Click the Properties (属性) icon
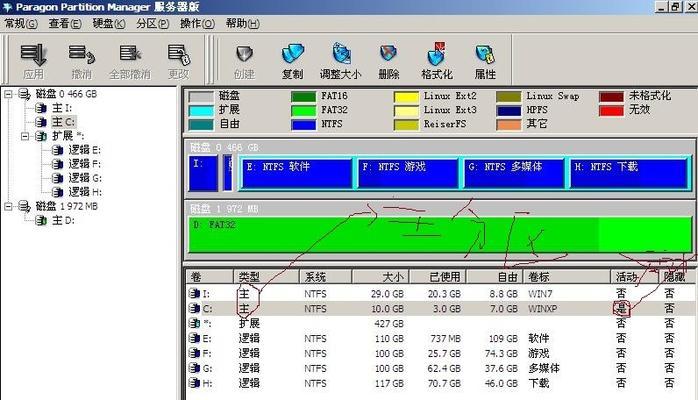The height and width of the screenshot is (400, 698). pos(485,54)
